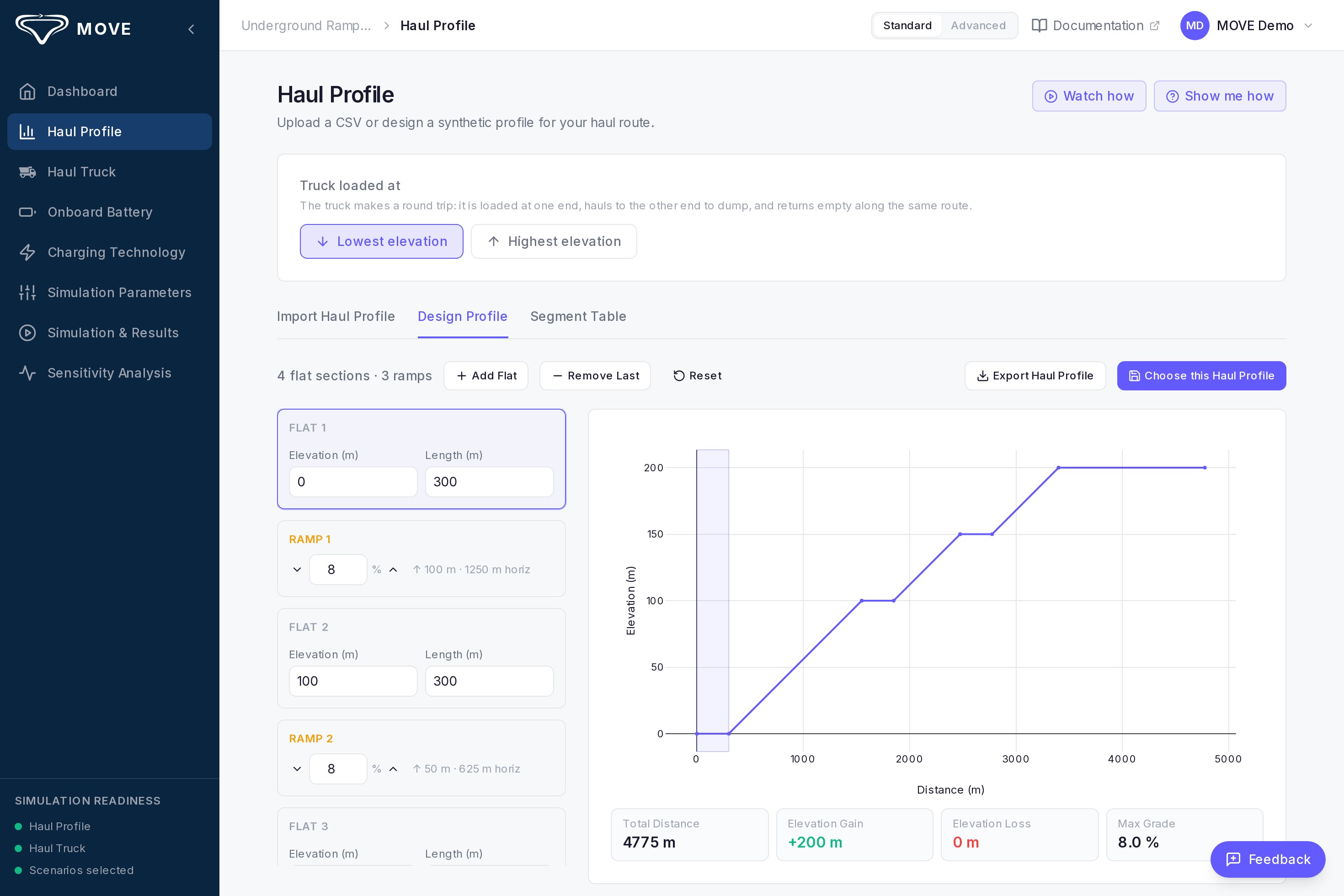This screenshot has height=896, width=1344.
Task: Click Ramp 2 grade percent field
Action: [338, 769]
